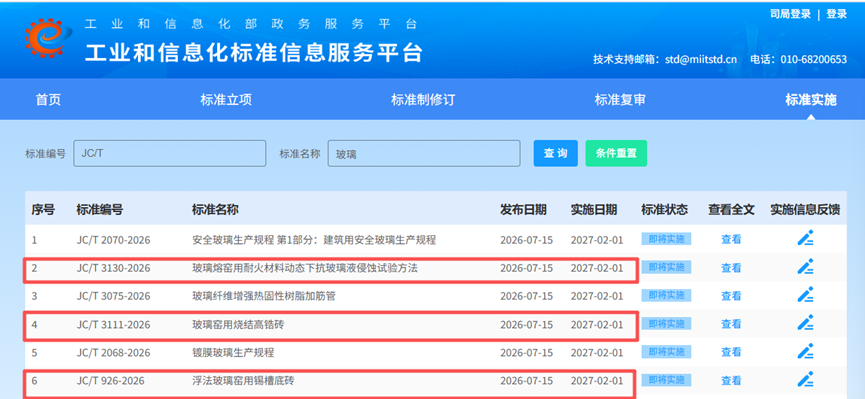Image resolution: width=865 pixels, height=399 pixels.
Task: Click the 查询 search button
Action: [556, 153]
